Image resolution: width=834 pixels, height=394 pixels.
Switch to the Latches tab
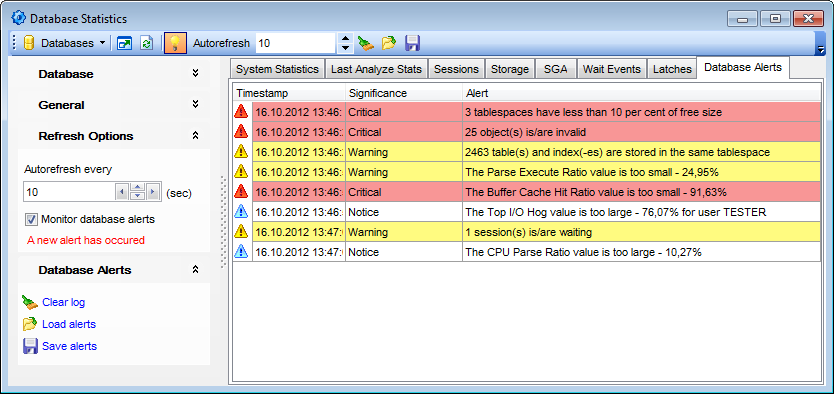click(672, 69)
